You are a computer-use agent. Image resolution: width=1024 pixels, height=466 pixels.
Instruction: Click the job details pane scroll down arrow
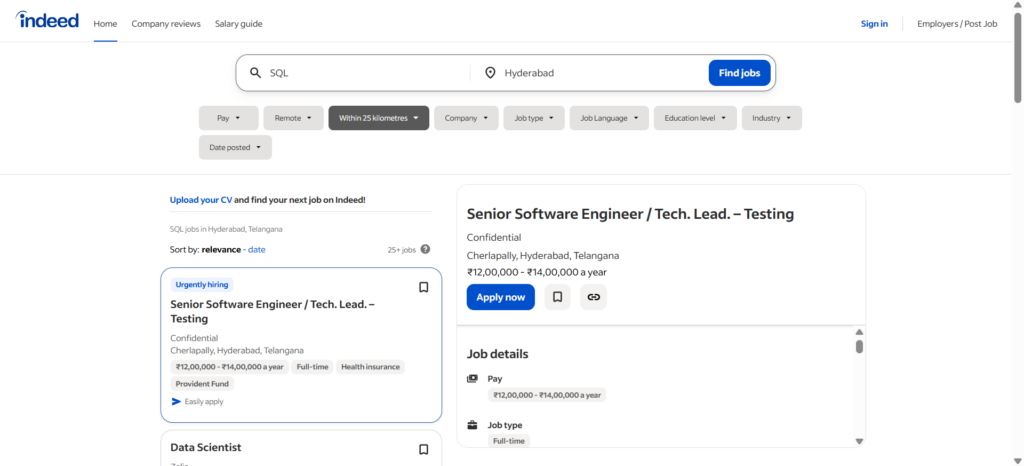tap(859, 441)
